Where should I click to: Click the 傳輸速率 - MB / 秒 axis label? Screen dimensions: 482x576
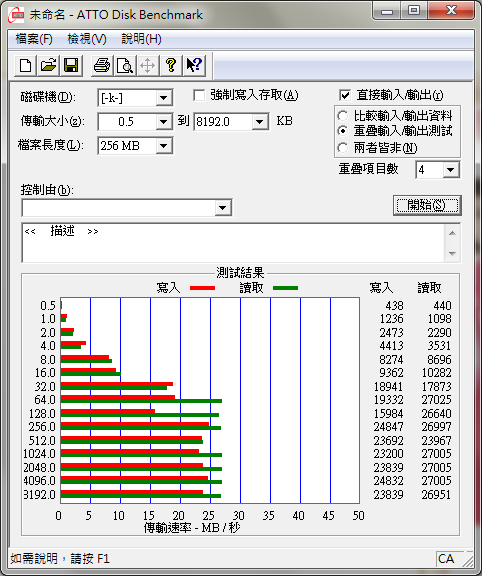pos(192,528)
